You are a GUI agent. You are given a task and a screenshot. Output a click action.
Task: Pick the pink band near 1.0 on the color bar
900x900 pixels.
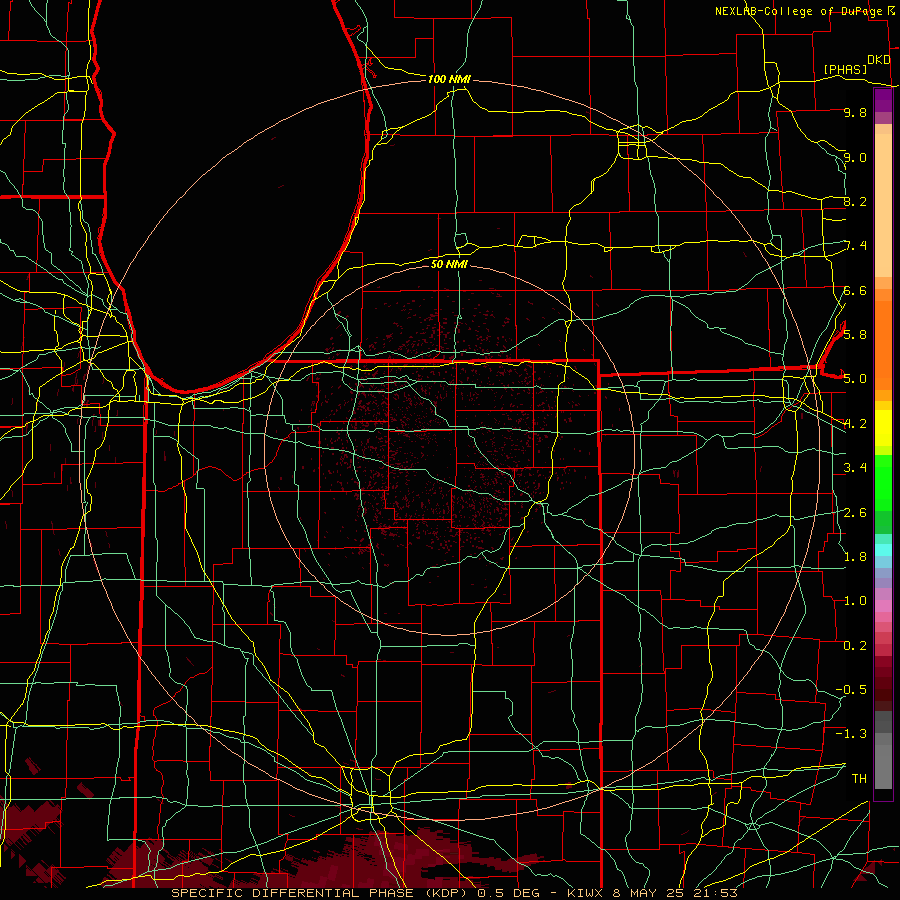click(x=883, y=606)
